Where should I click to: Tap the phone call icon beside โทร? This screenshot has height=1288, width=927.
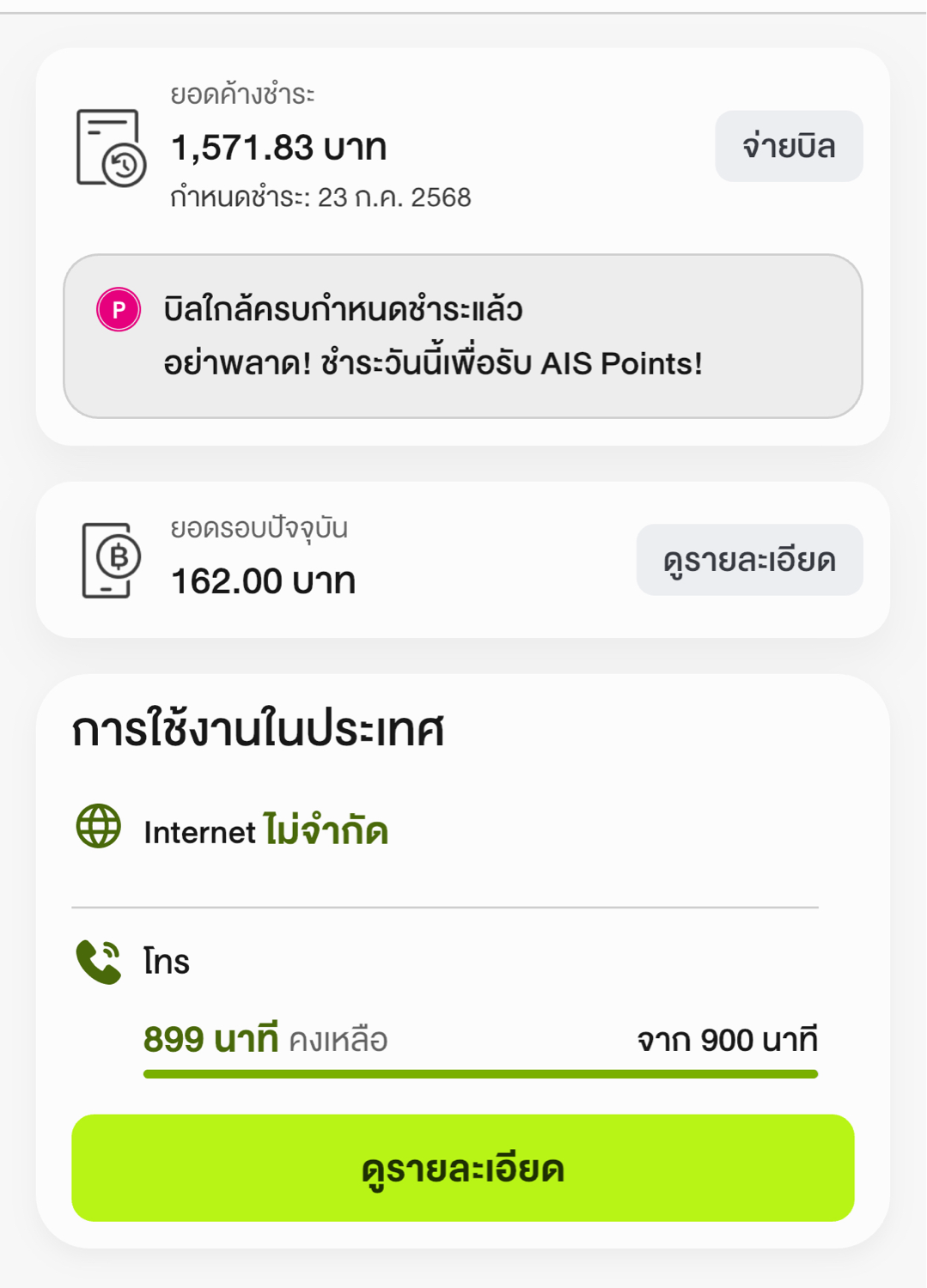pyautogui.click(x=99, y=962)
